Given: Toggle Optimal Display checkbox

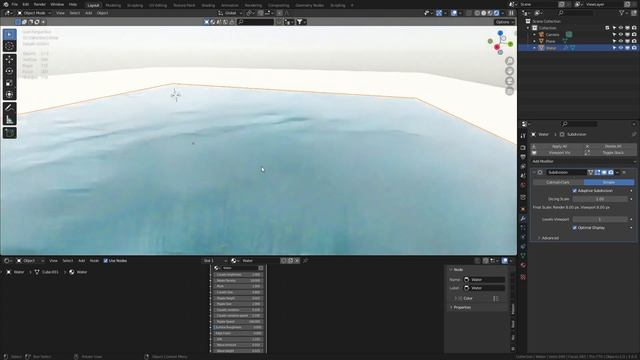Looking at the screenshot, I should [x=575, y=228].
